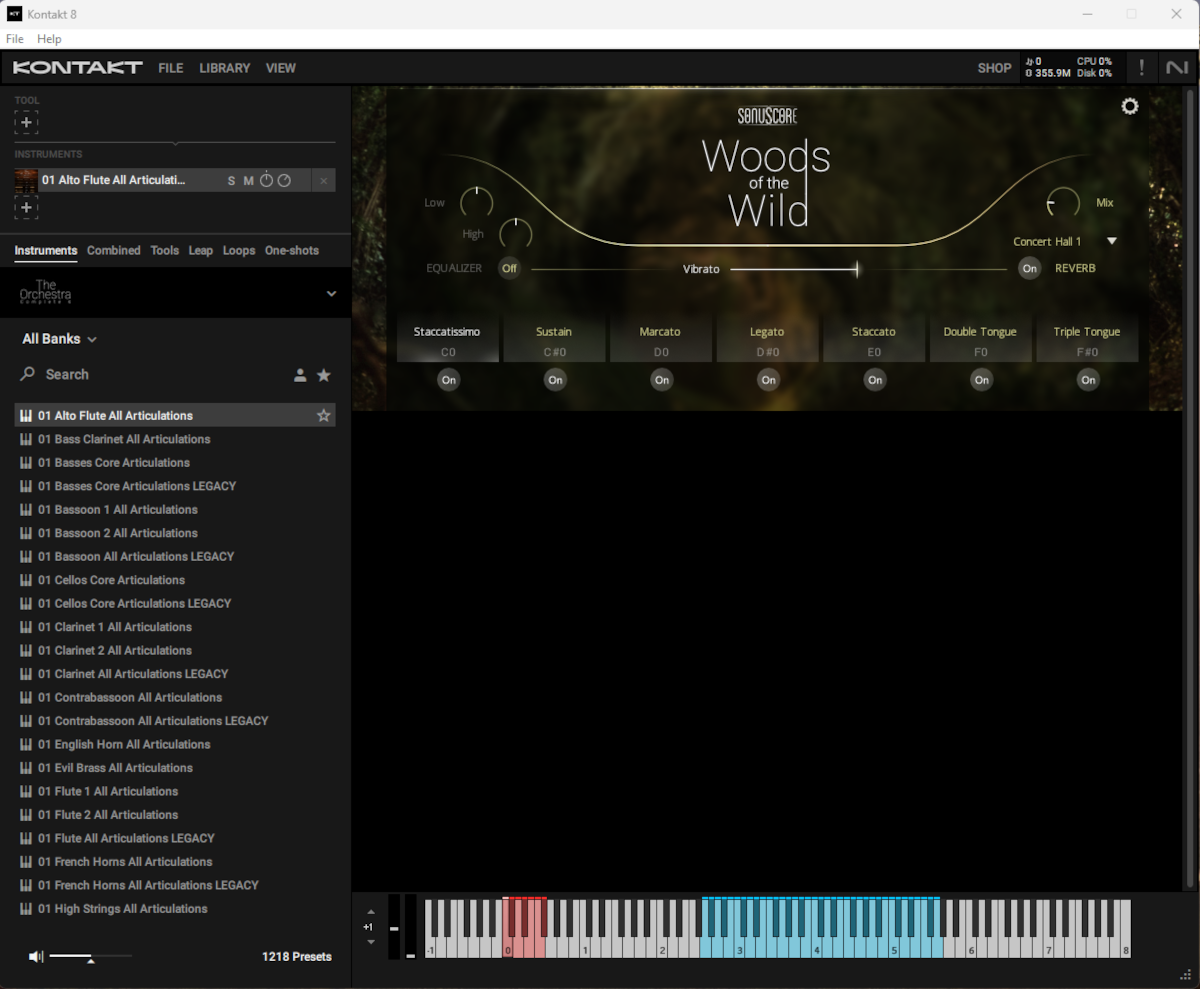Shift keyboard octave up arrow
The image size is (1200, 989).
pyautogui.click(x=371, y=912)
